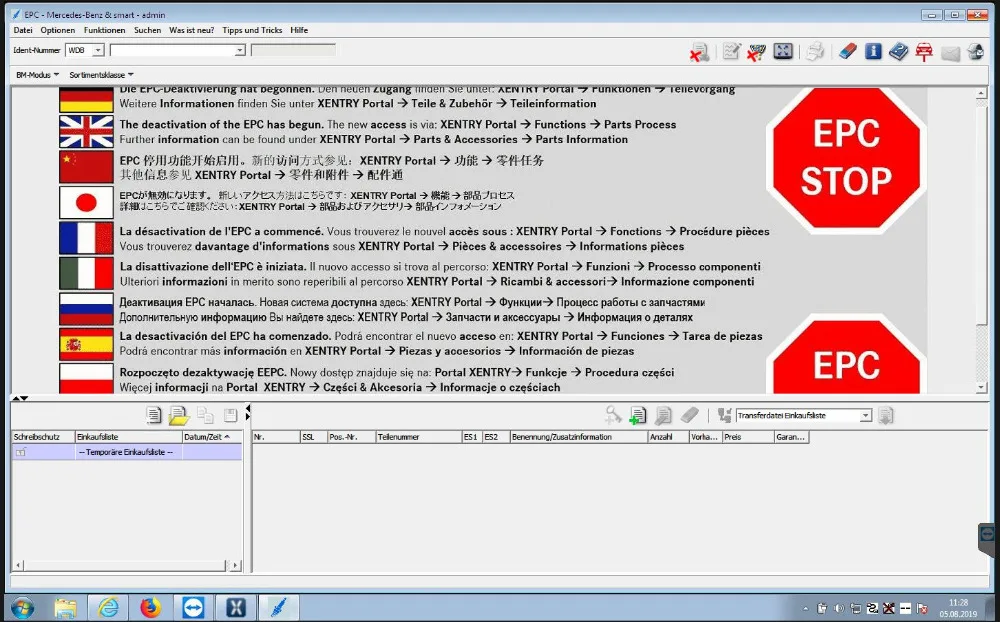Open the Ident-Nummer combo box dropdown arrow
Screen dimensions: 1000x622
[240, 50]
